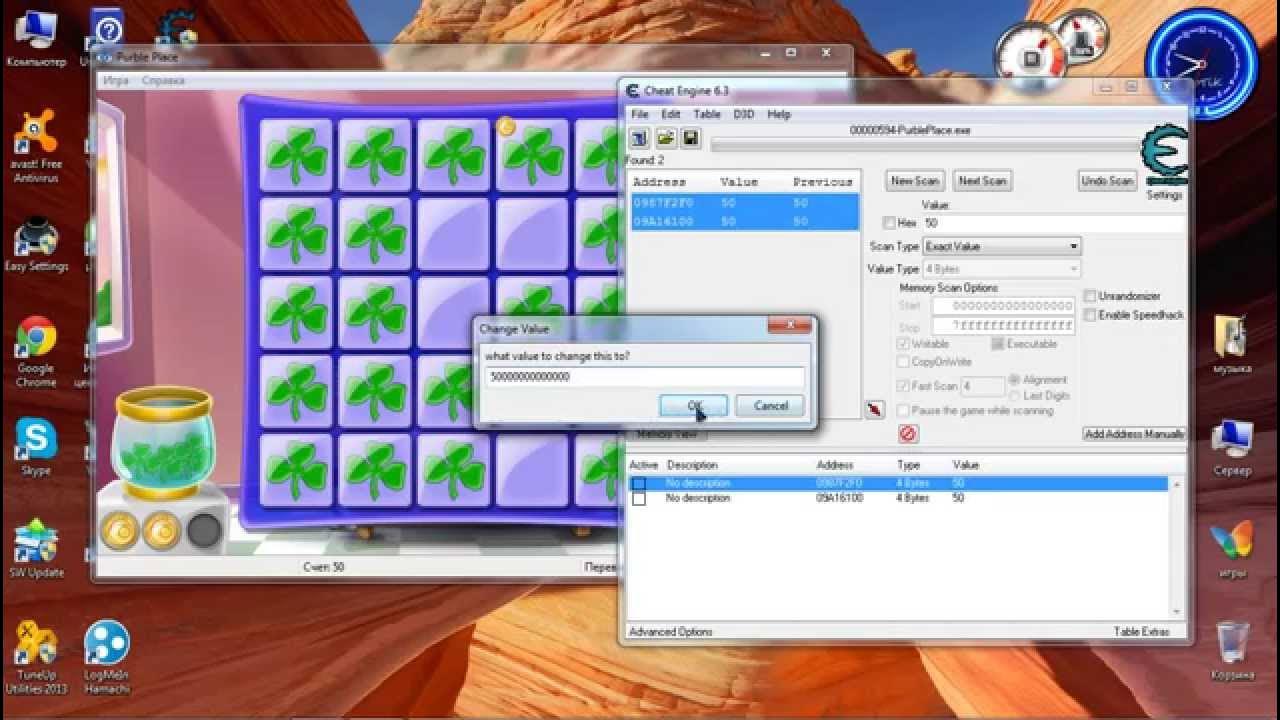Click the red no-entry clear list icon
The height and width of the screenshot is (720, 1280).
coord(908,433)
